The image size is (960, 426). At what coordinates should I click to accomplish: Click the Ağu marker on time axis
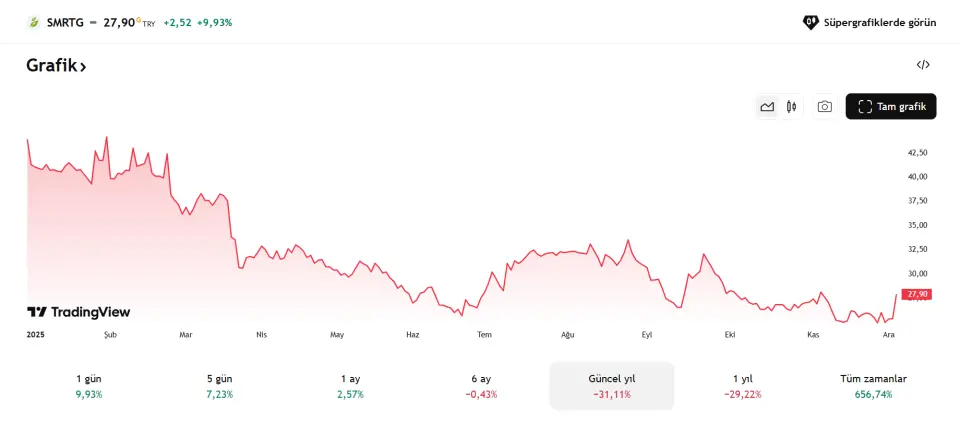pyautogui.click(x=567, y=335)
